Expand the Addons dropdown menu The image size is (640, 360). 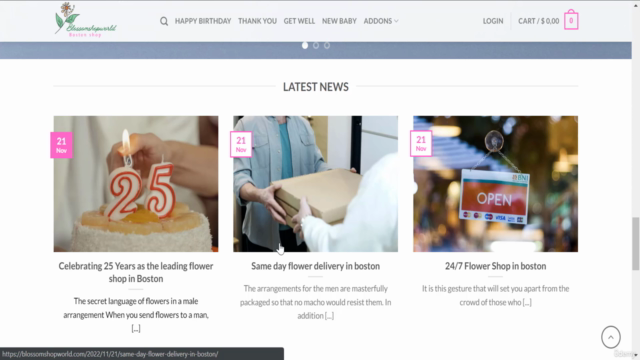pos(381,21)
